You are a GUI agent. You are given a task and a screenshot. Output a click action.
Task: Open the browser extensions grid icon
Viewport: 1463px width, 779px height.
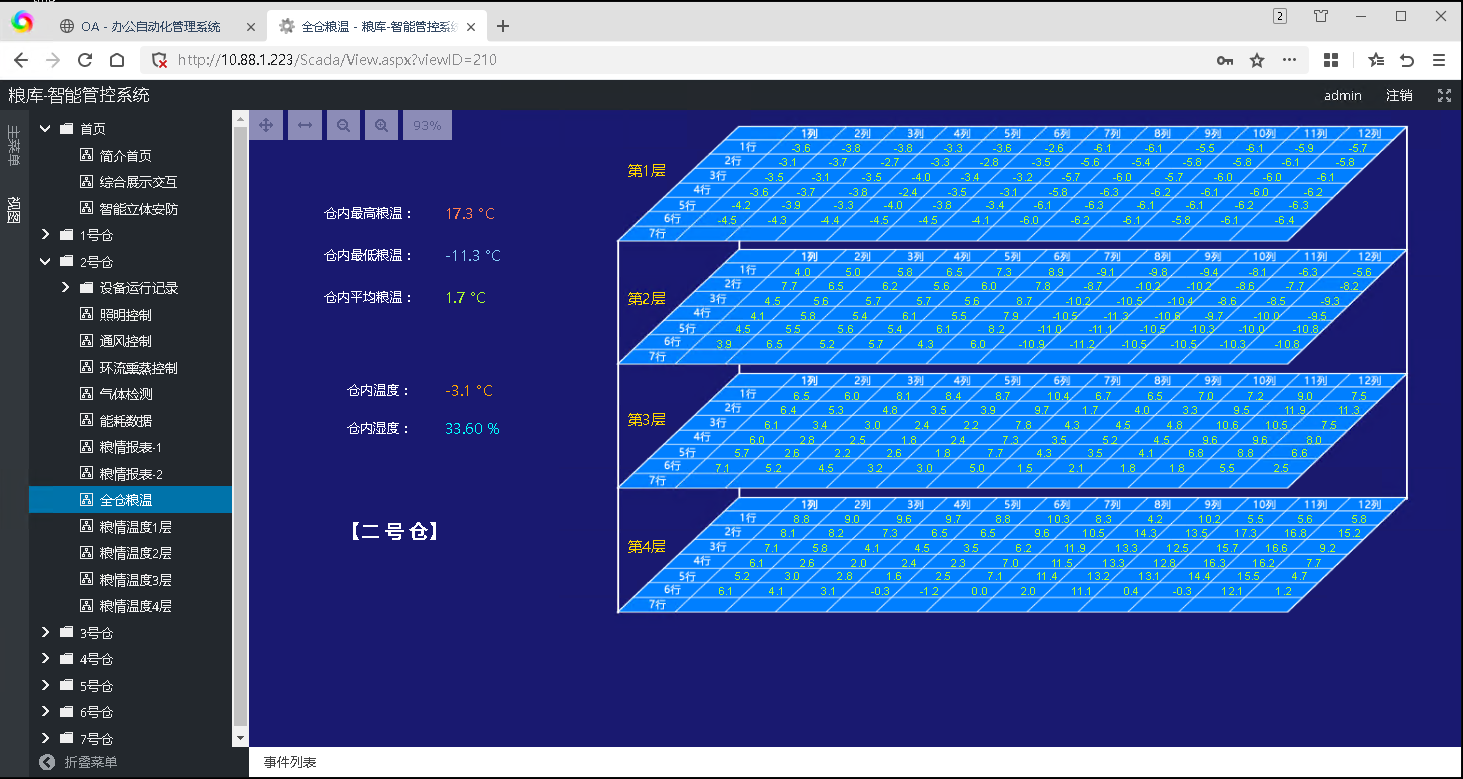point(1330,60)
